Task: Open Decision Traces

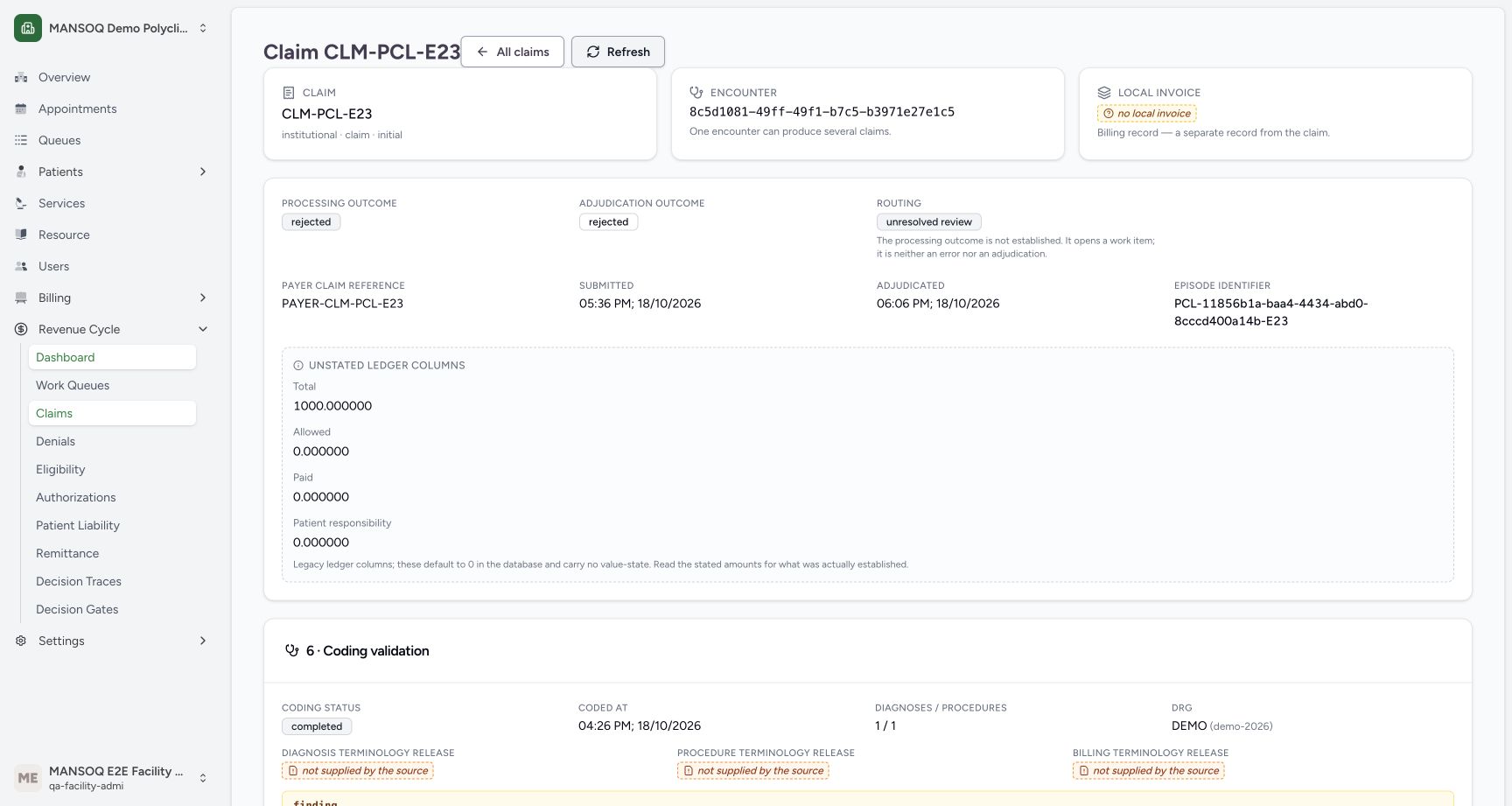Action: coord(112,581)
